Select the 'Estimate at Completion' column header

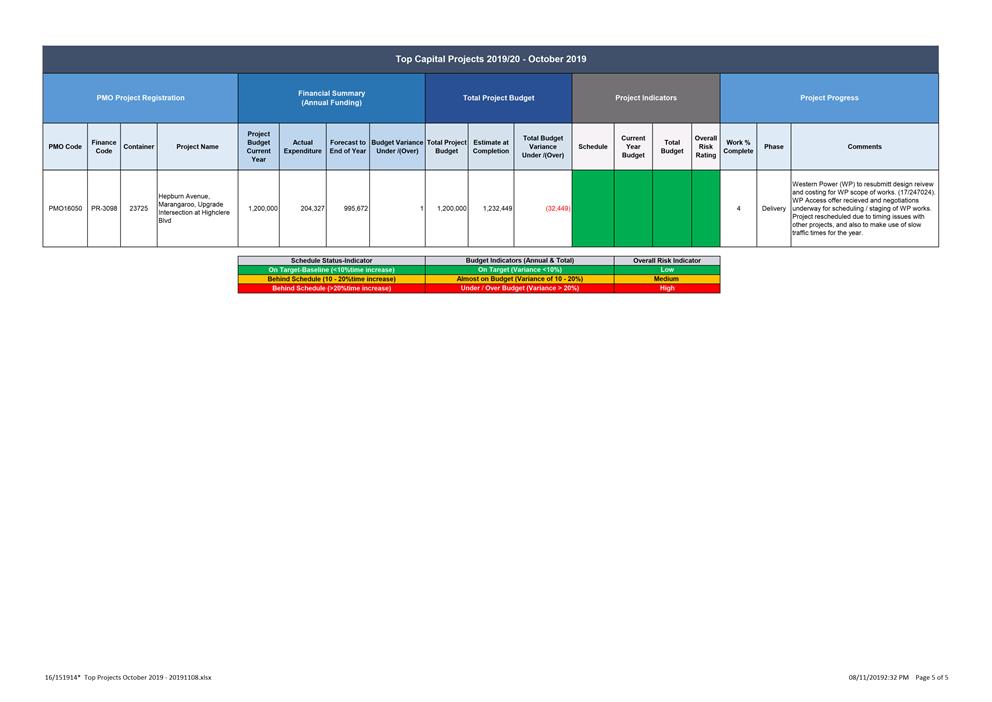tap(491, 147)
